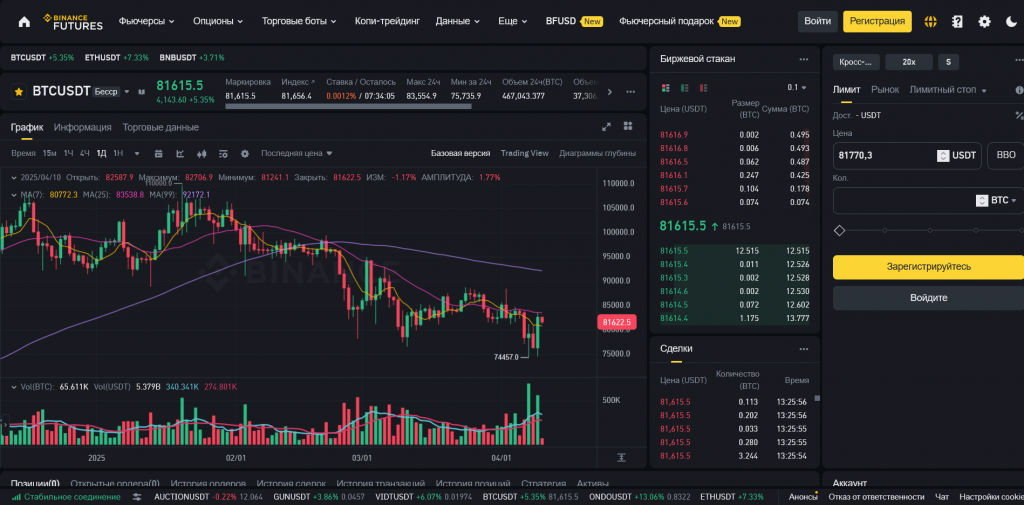Reset the volume pane scale icon

click(621, 457)
